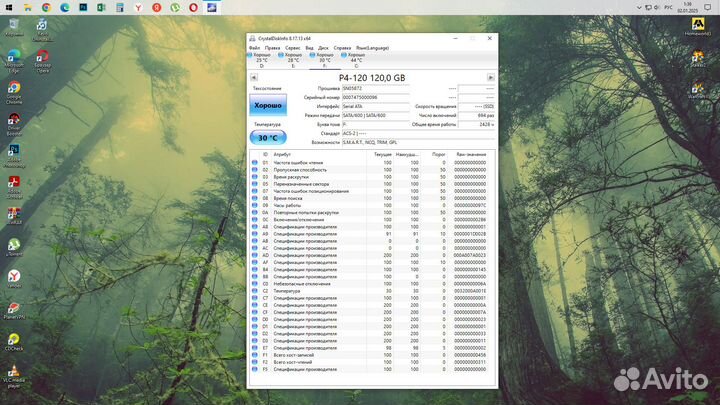720x405 pixels.
Task: Click the Хорошо health status button
Action: (x=268, y=105)
